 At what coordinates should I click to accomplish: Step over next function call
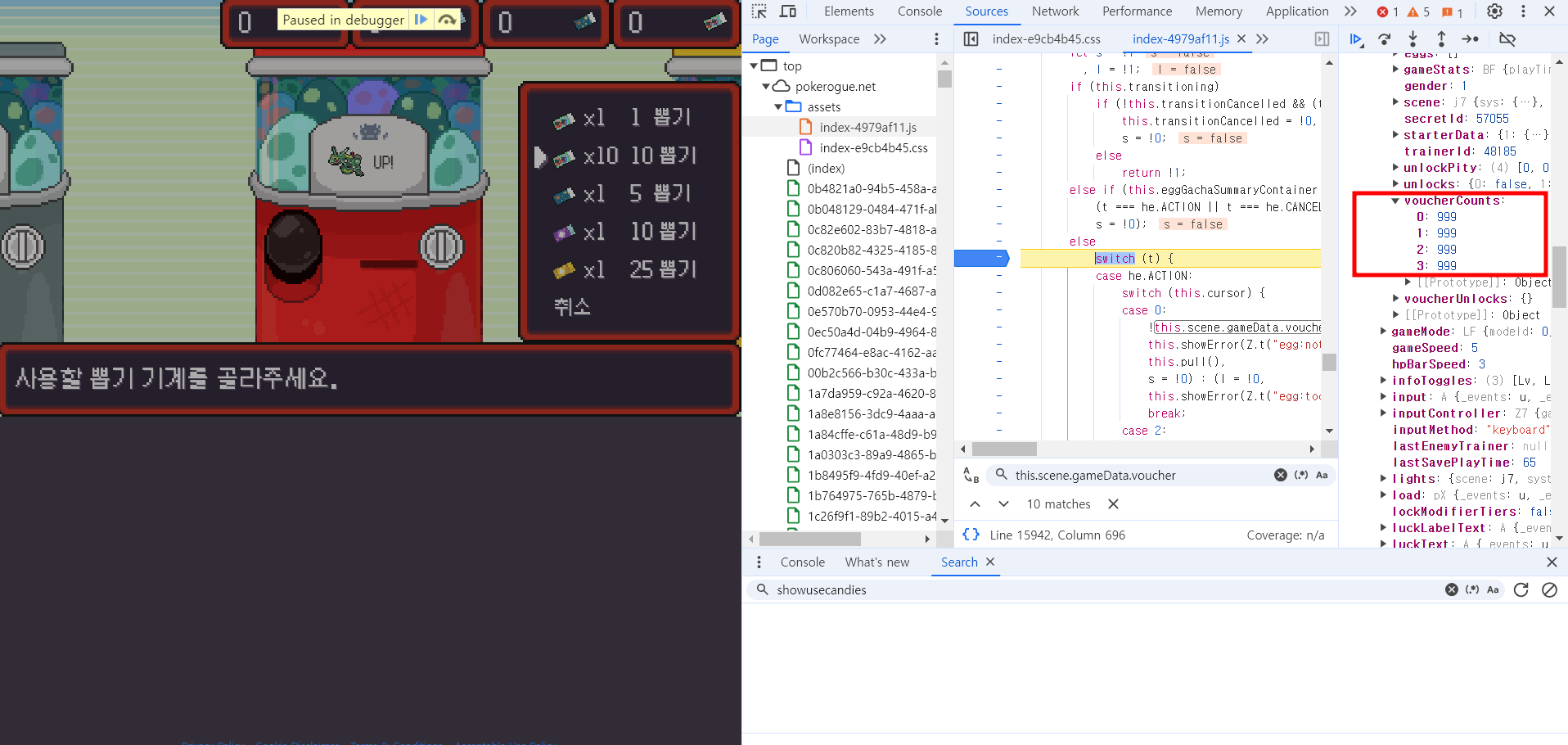click(x=1384, y=39)
